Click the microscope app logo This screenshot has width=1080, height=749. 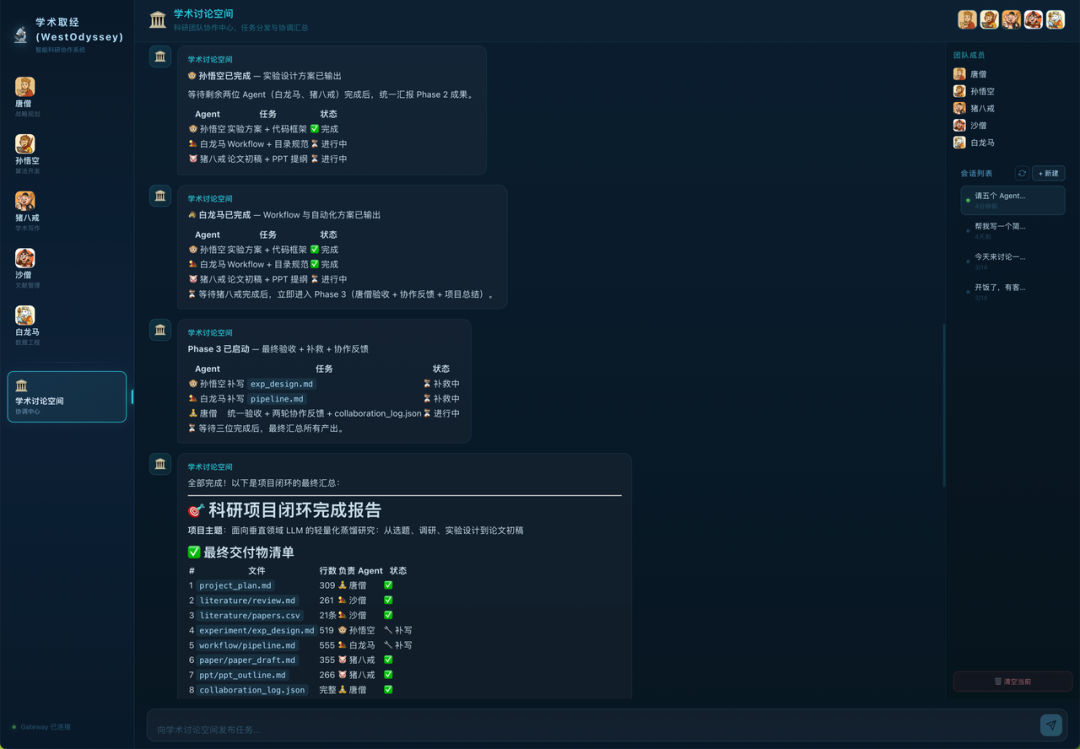20,36
